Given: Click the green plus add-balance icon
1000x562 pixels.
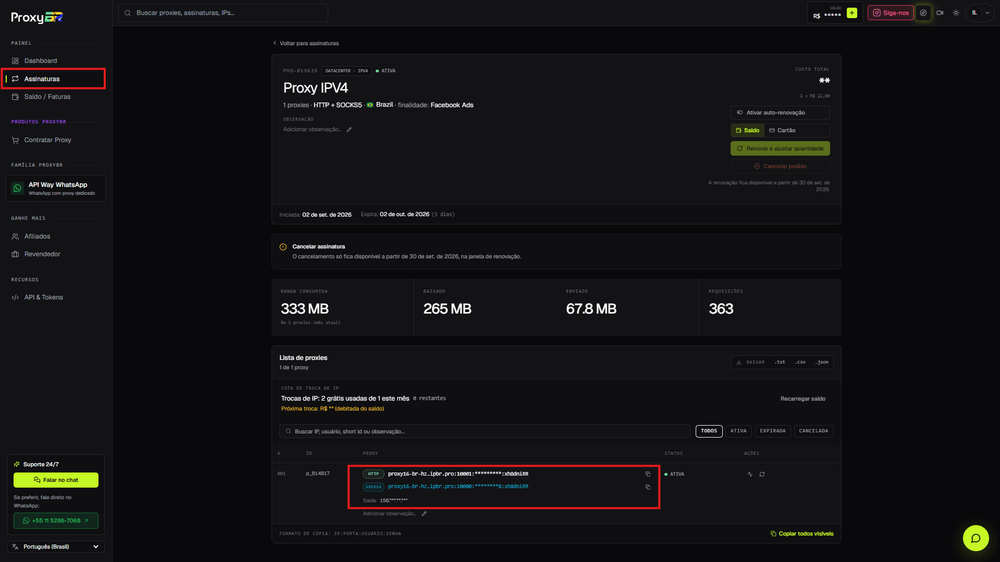Looking at the screenshot, I should click(x=852, y=13).
